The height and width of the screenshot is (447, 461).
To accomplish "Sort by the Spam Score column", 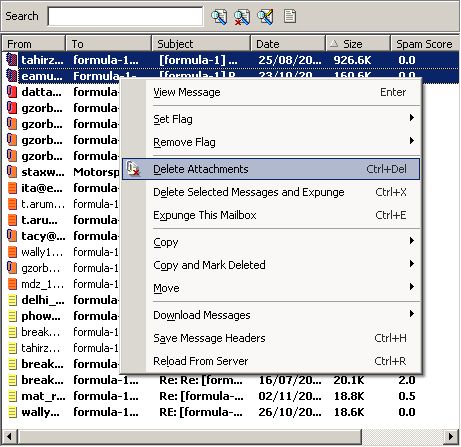I will 425,44.
